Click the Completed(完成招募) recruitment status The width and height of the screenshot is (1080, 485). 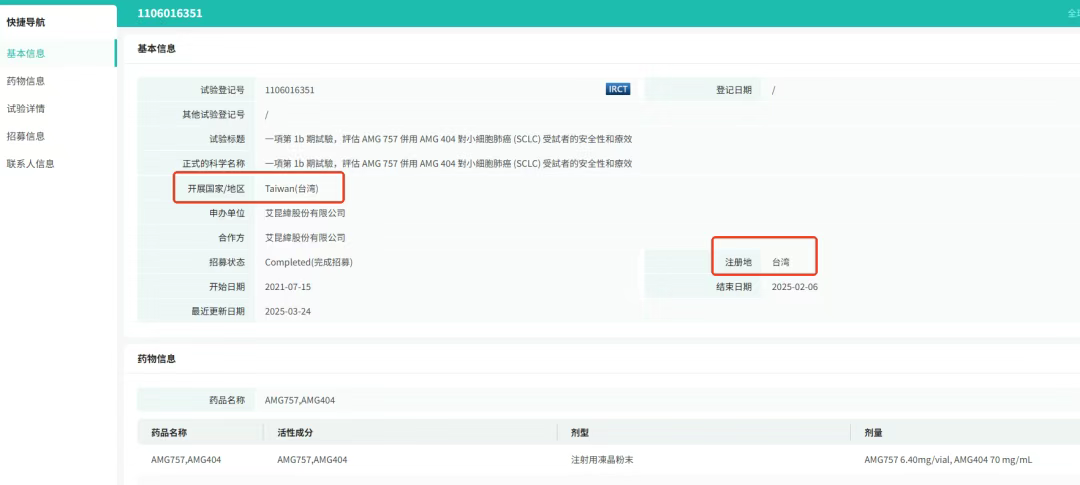click(x=309, y=262)
